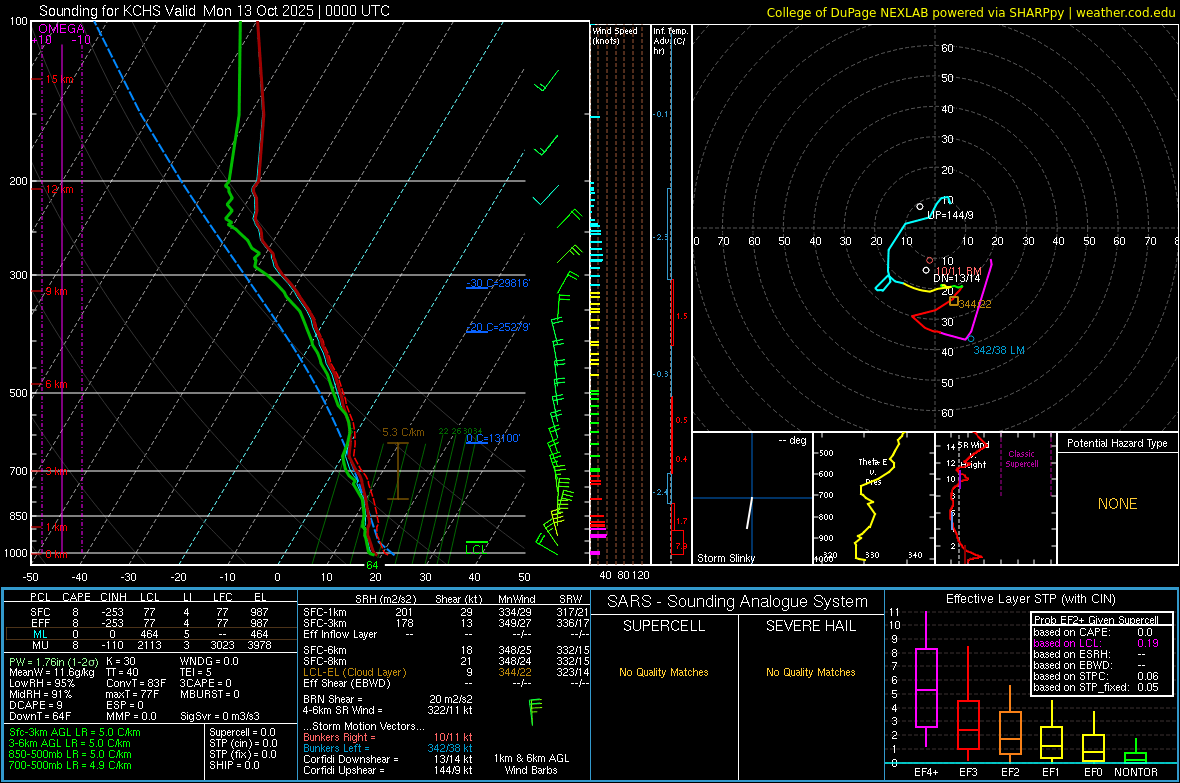Viewport: 1180px width, 783px height.
Task: Select the '-20 C=25279'' level label
Action: click(498, 328)
